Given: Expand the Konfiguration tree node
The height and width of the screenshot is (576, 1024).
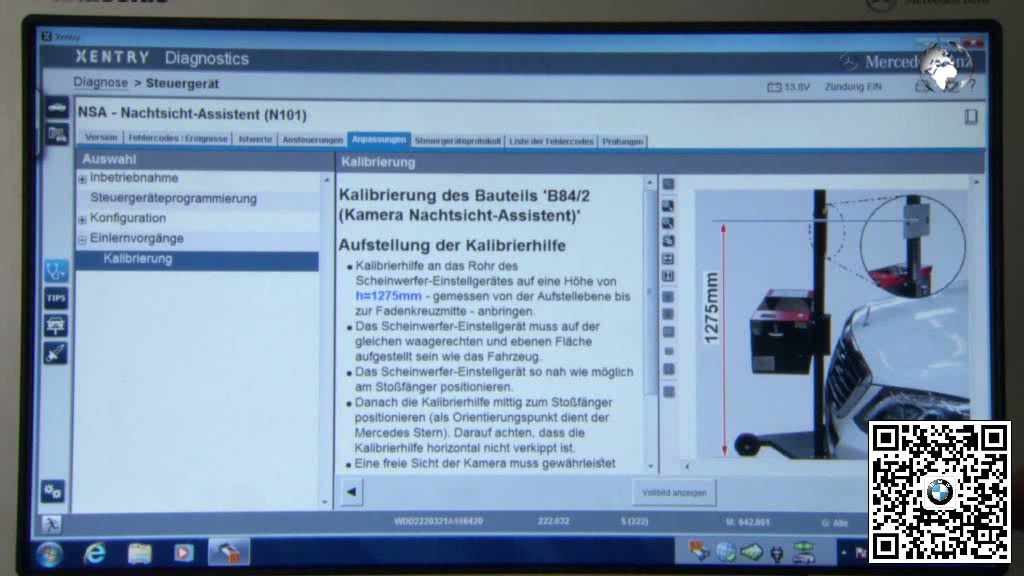Looking at the screenshot, I should (82, 219).
